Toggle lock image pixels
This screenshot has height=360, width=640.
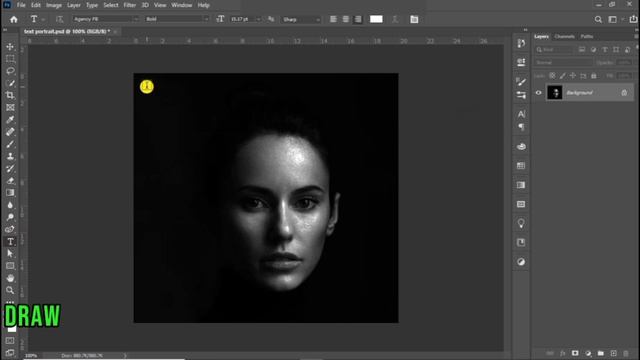pos(562,76)
